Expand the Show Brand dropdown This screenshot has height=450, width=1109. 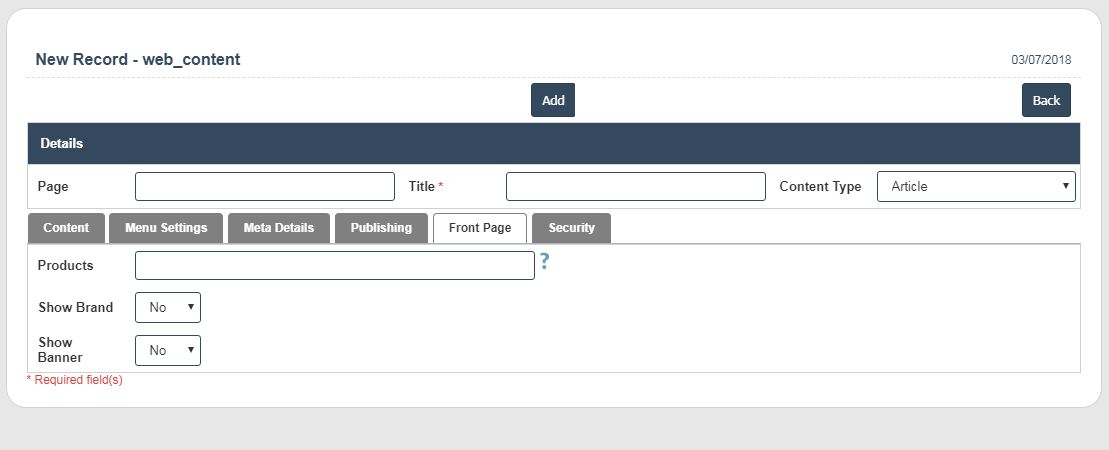tap(168, 307)
